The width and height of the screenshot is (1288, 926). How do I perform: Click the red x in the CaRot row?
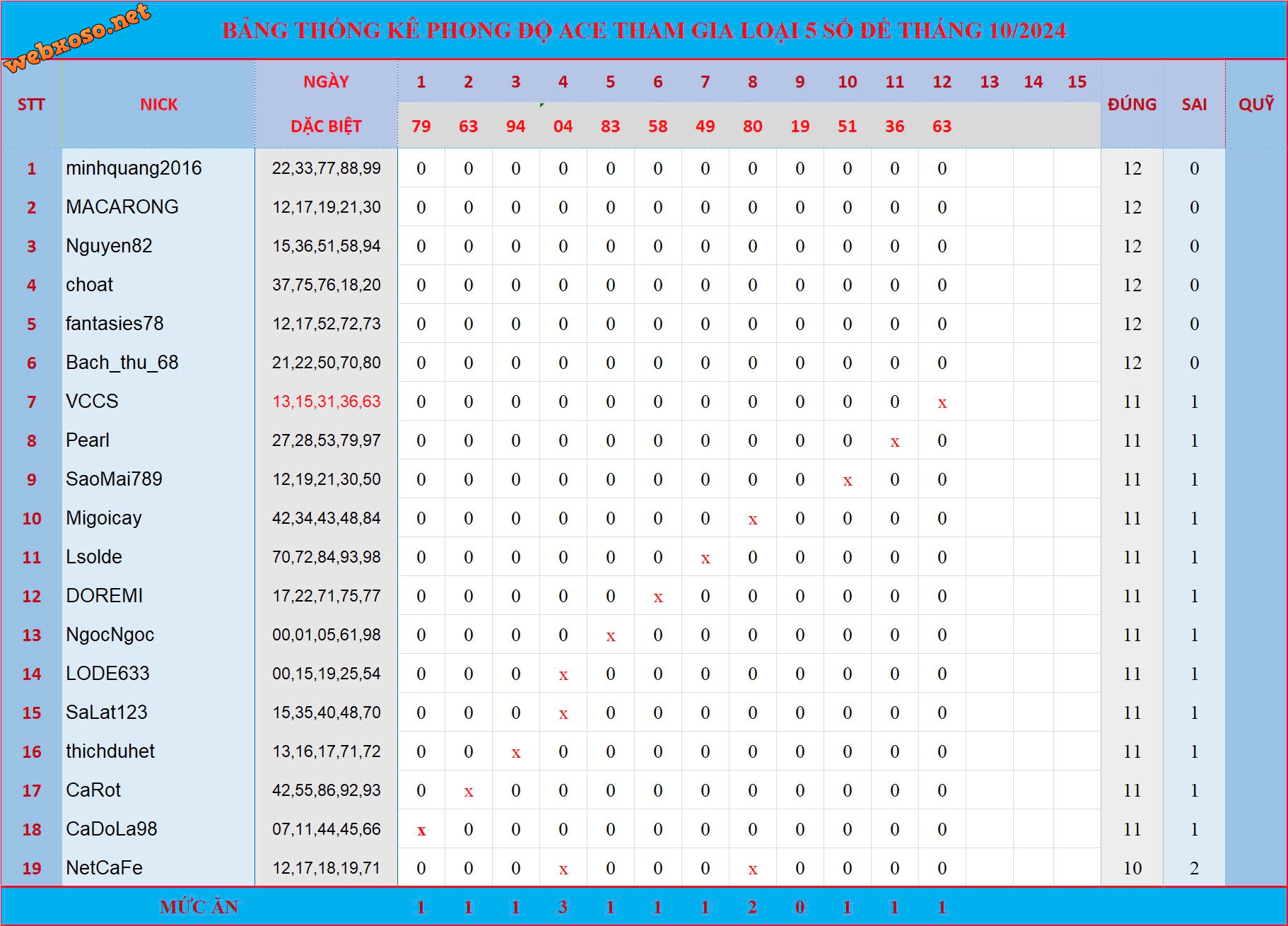[x=468, y=792]
